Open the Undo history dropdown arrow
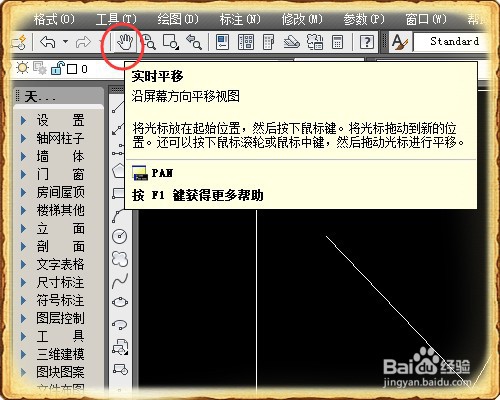This screenshot has width=500, height=400. point(65,42)
